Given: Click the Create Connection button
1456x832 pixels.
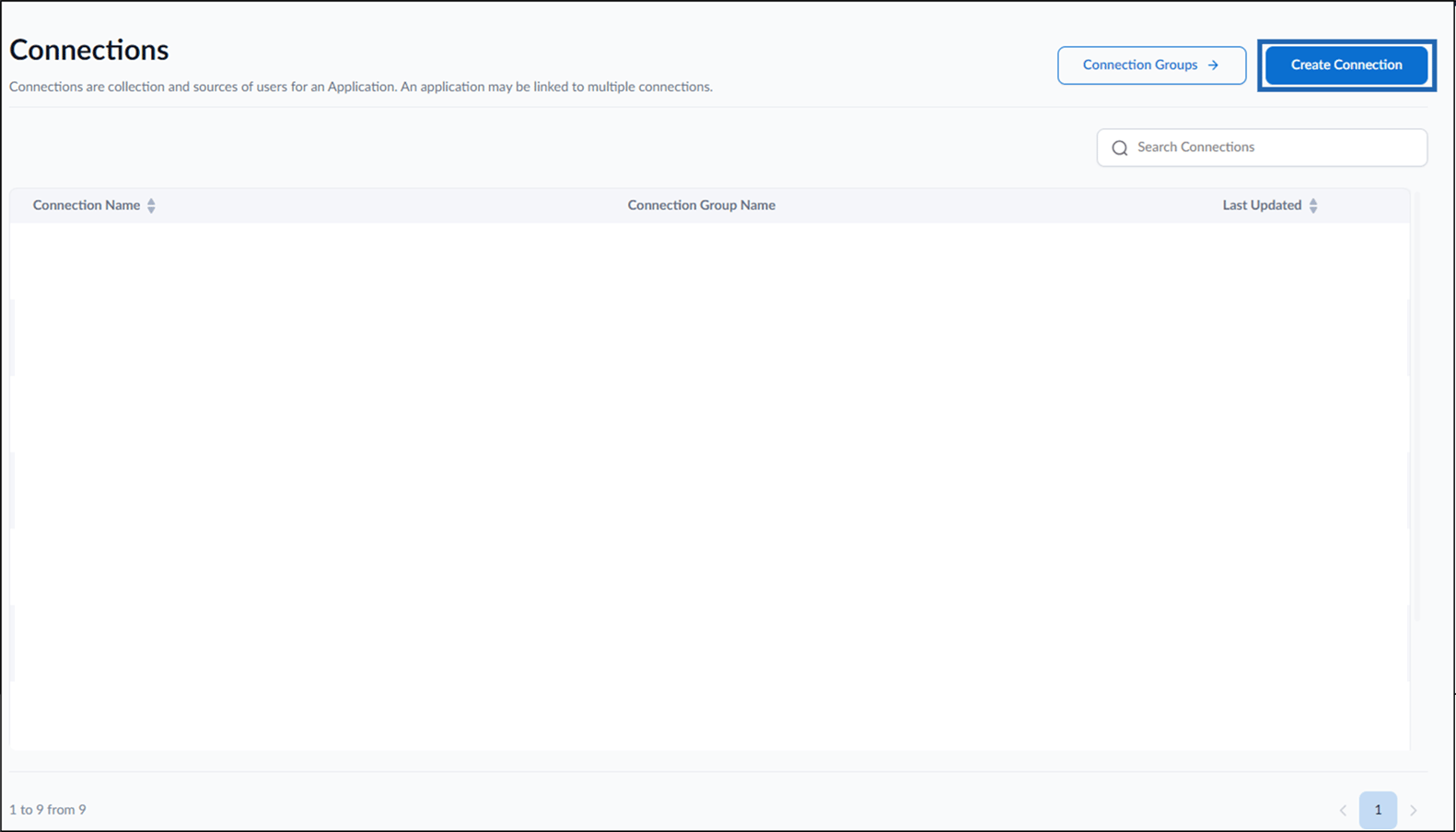Looking at the screenshot, I should [x=1346, y=65].
